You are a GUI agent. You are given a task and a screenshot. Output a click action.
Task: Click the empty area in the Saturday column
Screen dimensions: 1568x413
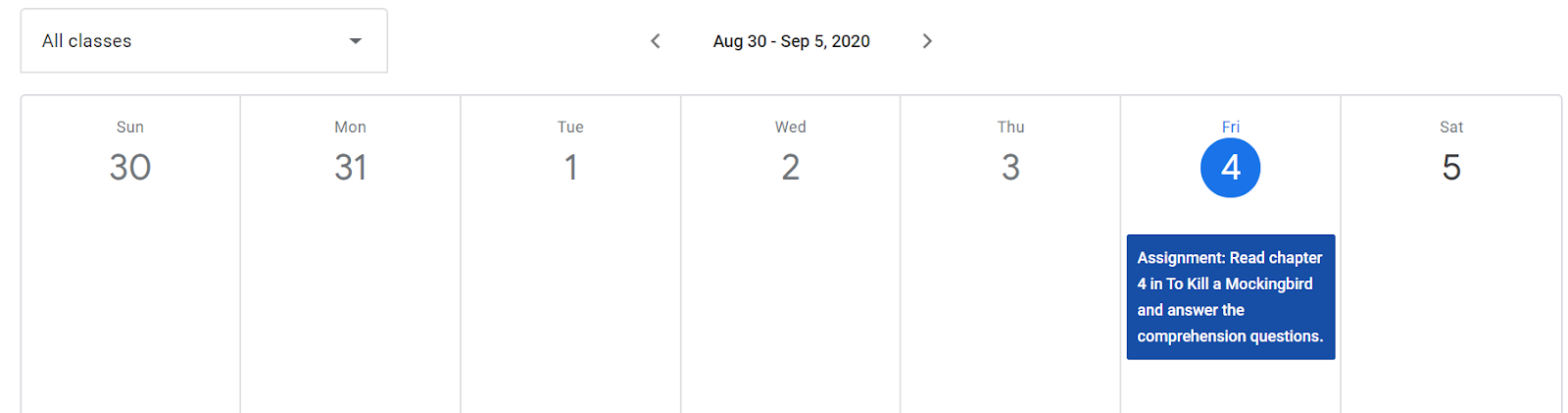1451,304
